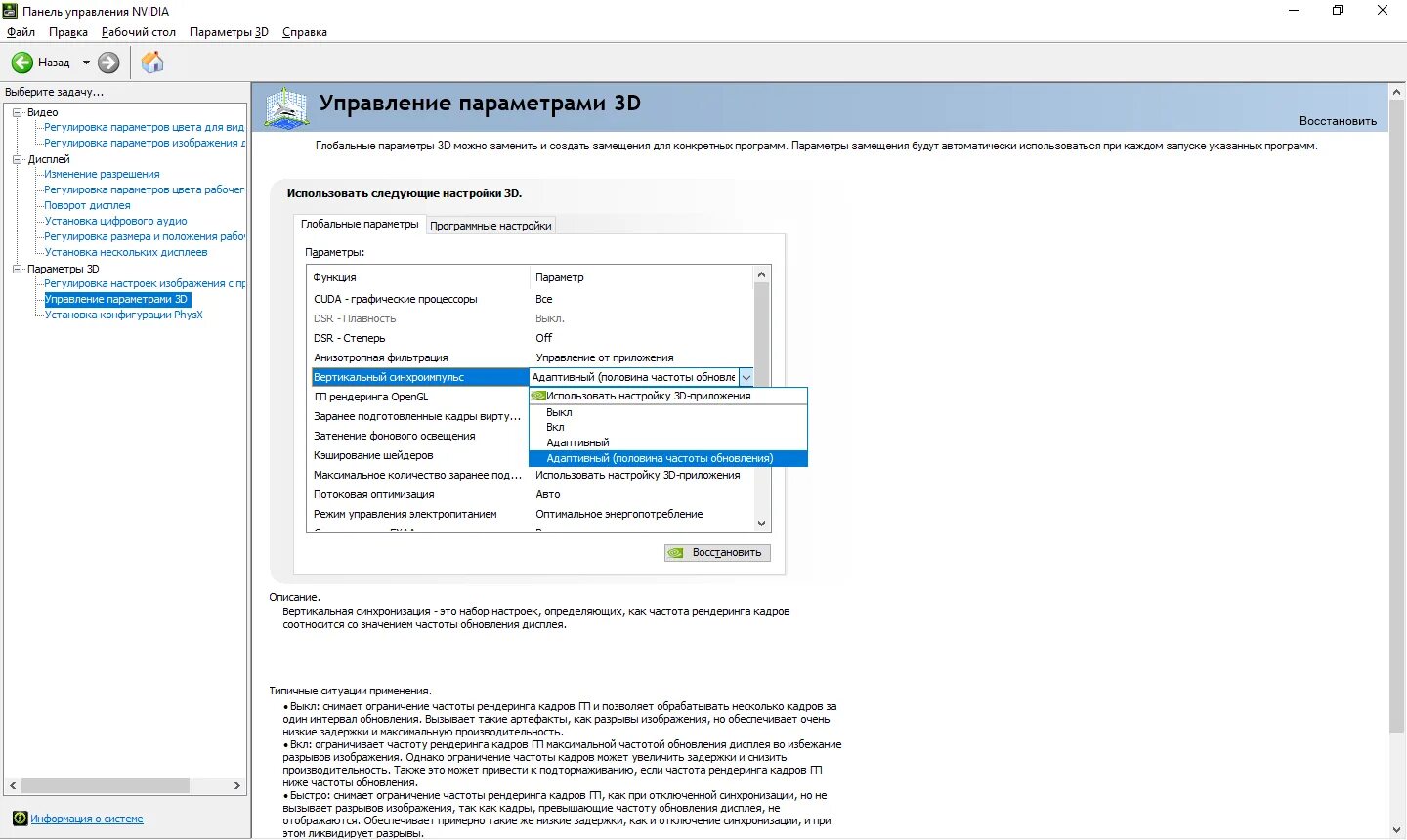Screen dimensions: 1407x840
Task: Click the NVIDIA system information icon
Action: tap(20, 819)
